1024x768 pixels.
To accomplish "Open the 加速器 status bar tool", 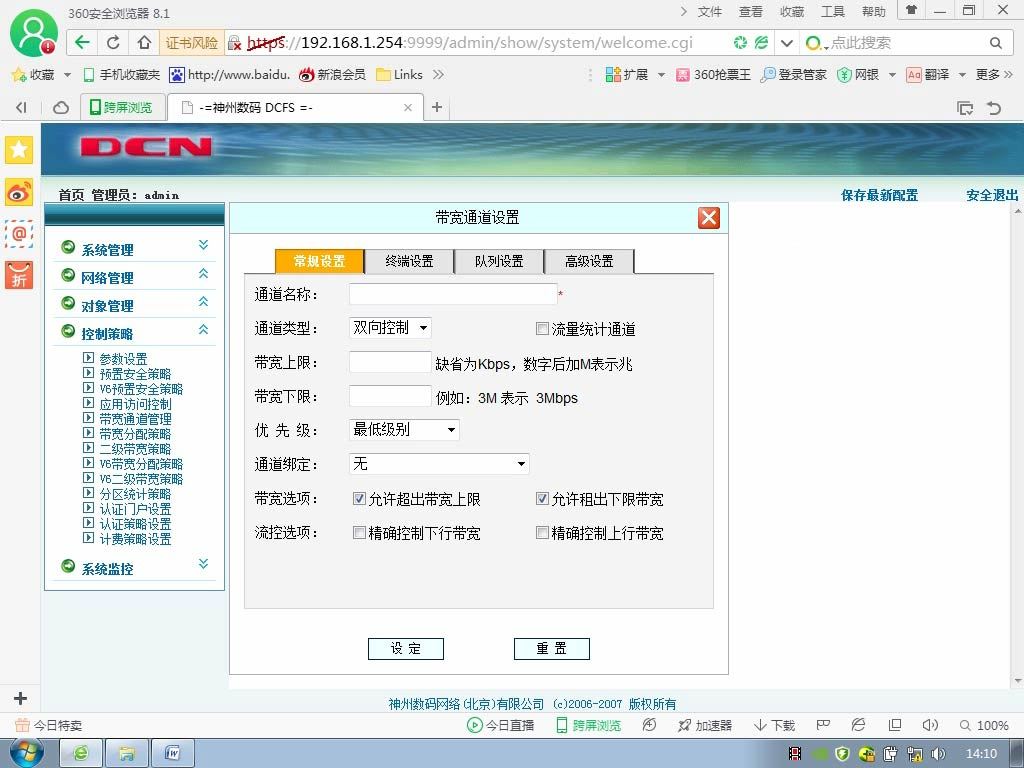I will tap(705, 725).
